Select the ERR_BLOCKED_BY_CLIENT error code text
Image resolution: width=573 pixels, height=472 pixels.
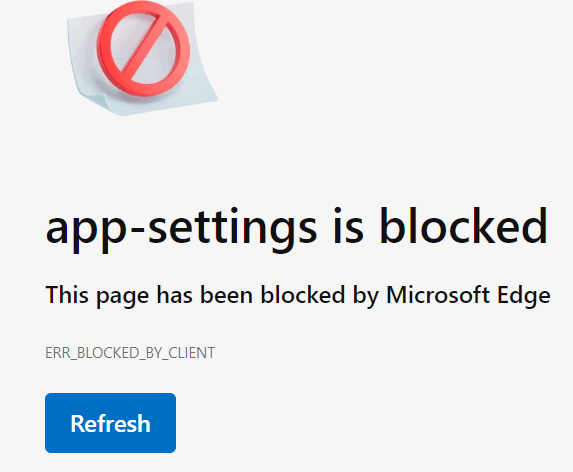130,353
